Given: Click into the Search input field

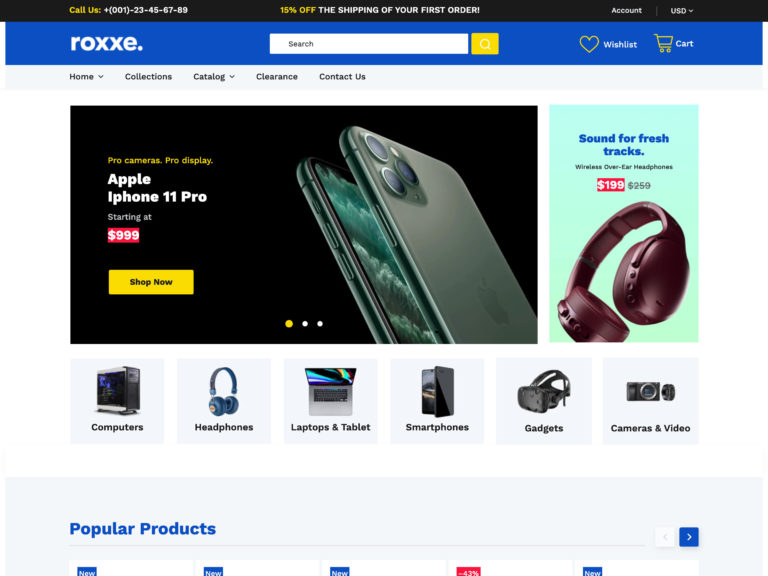Looking at the screenshot, I should 368,44.
